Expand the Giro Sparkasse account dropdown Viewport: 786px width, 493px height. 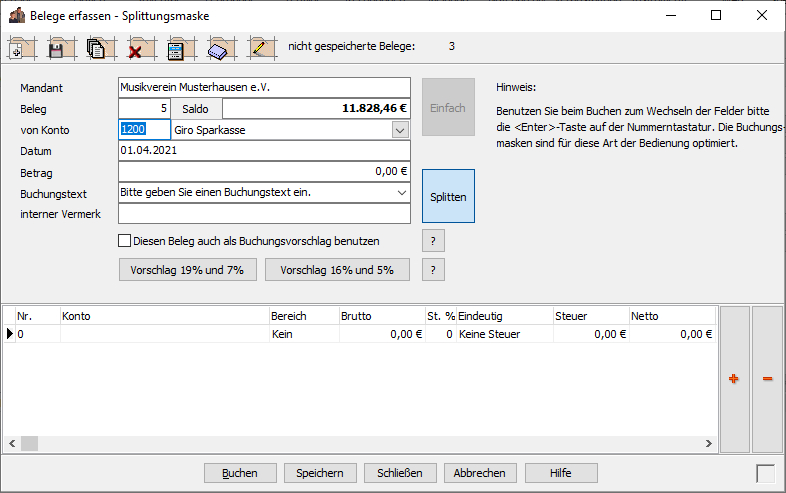[400, 130]
